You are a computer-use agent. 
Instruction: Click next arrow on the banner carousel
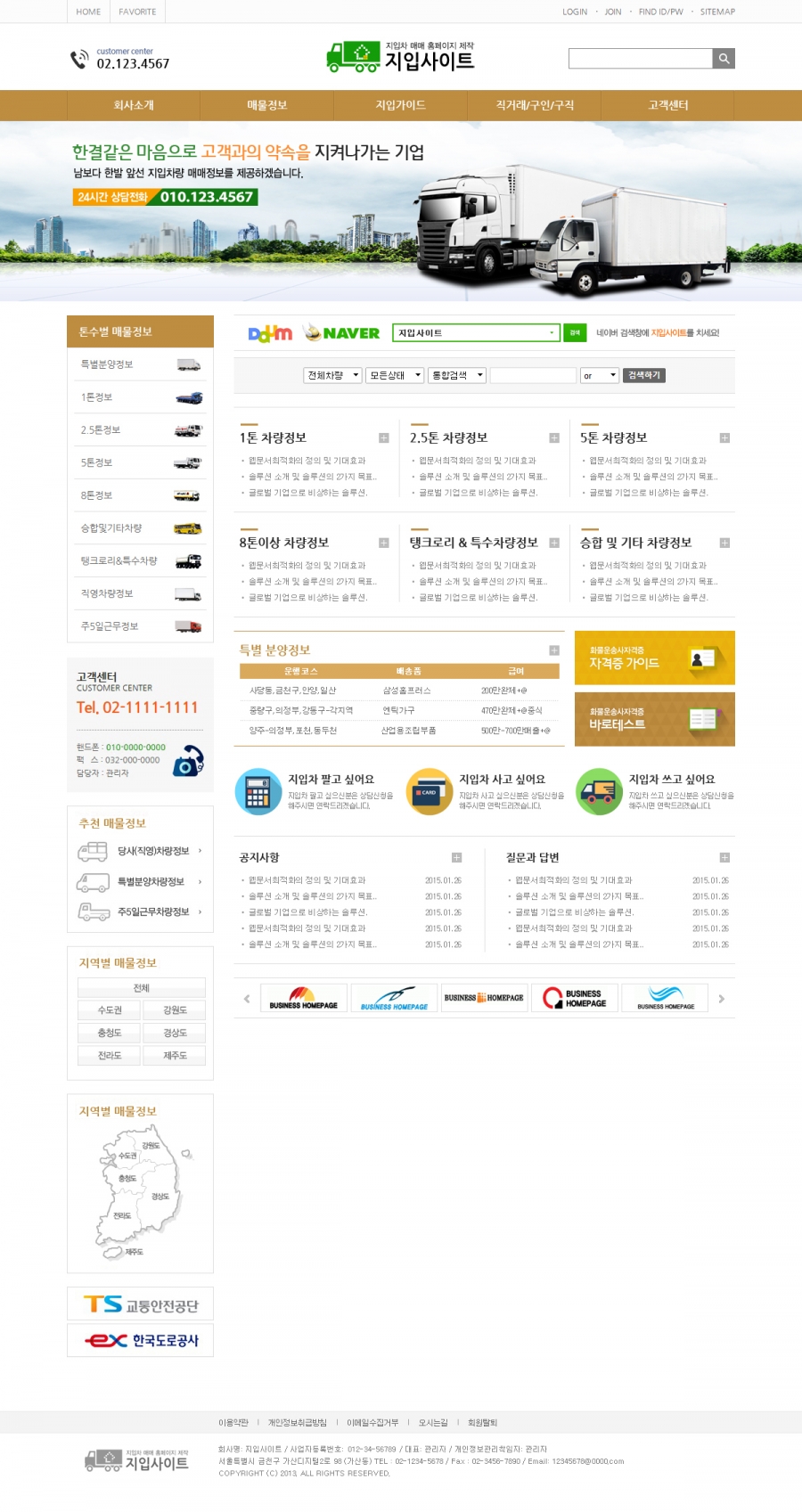[721, 999]
